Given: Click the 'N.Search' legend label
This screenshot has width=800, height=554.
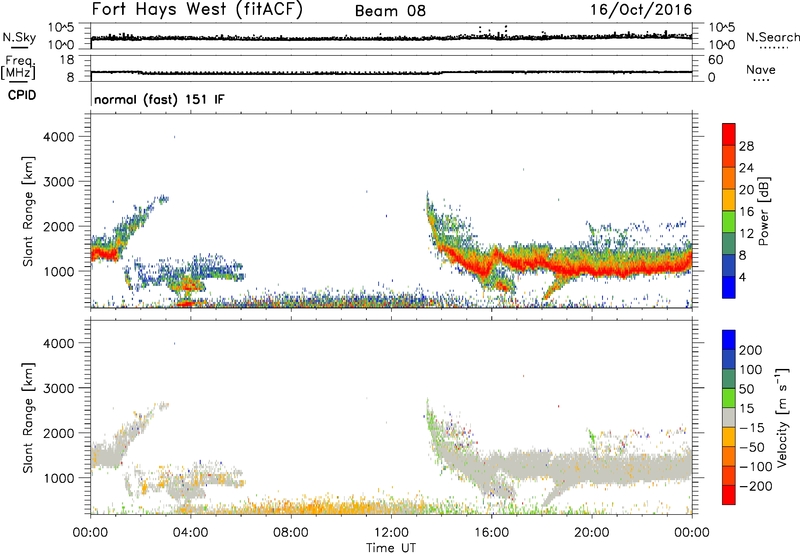Looking at the screenshot, I should coord(772,37).
